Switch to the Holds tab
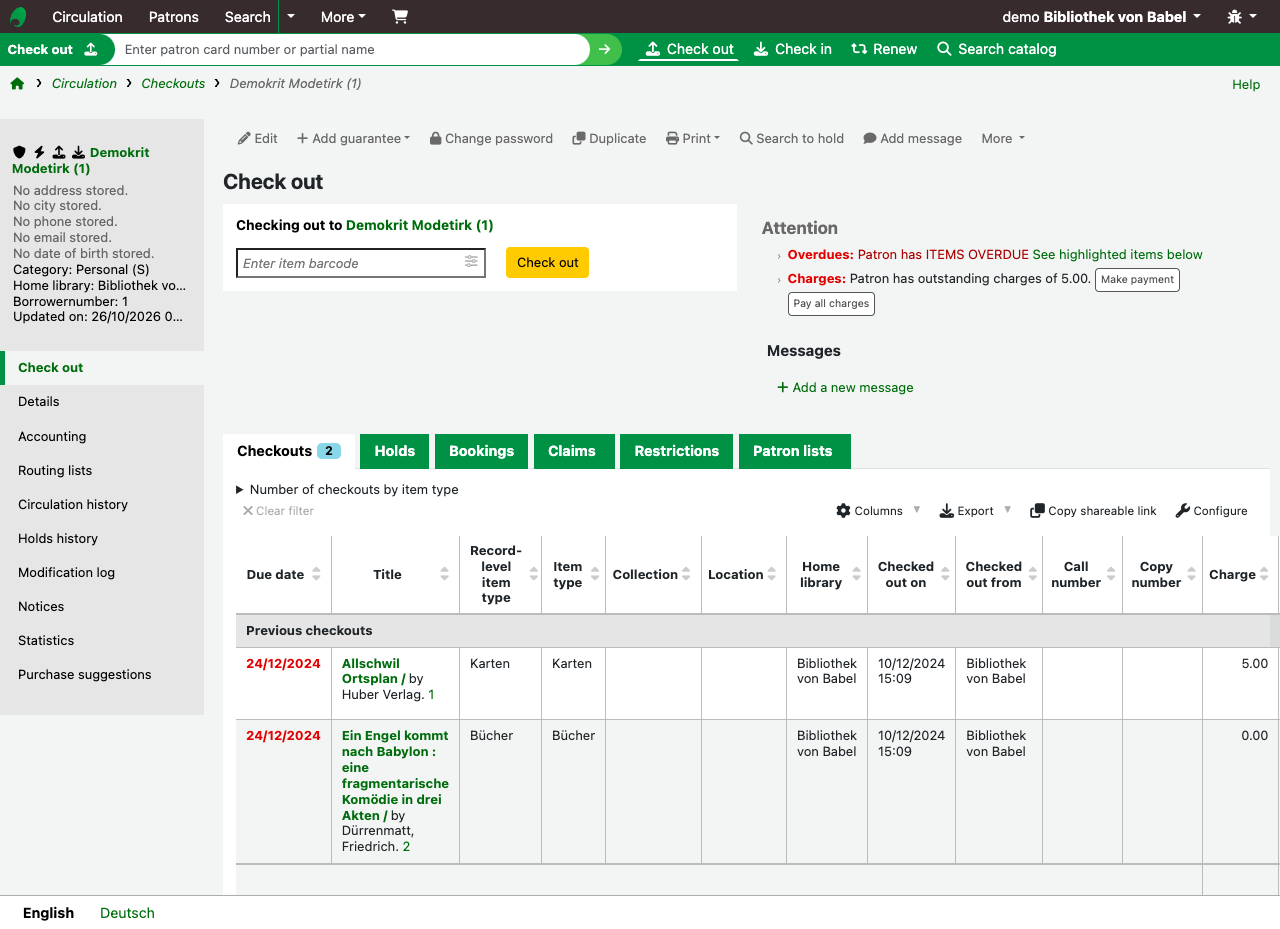This screenshot has width=1280, height=929. [395, 451]
